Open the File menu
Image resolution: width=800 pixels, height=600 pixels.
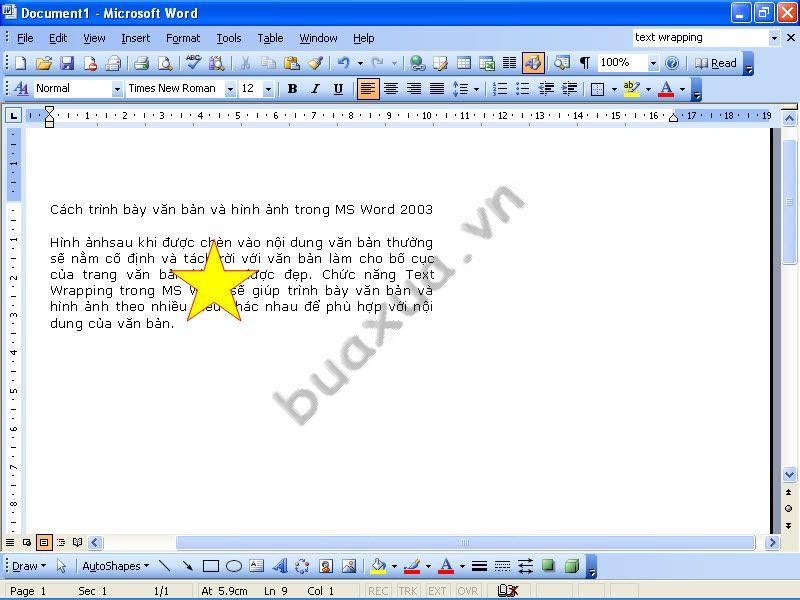click(25, 38)
